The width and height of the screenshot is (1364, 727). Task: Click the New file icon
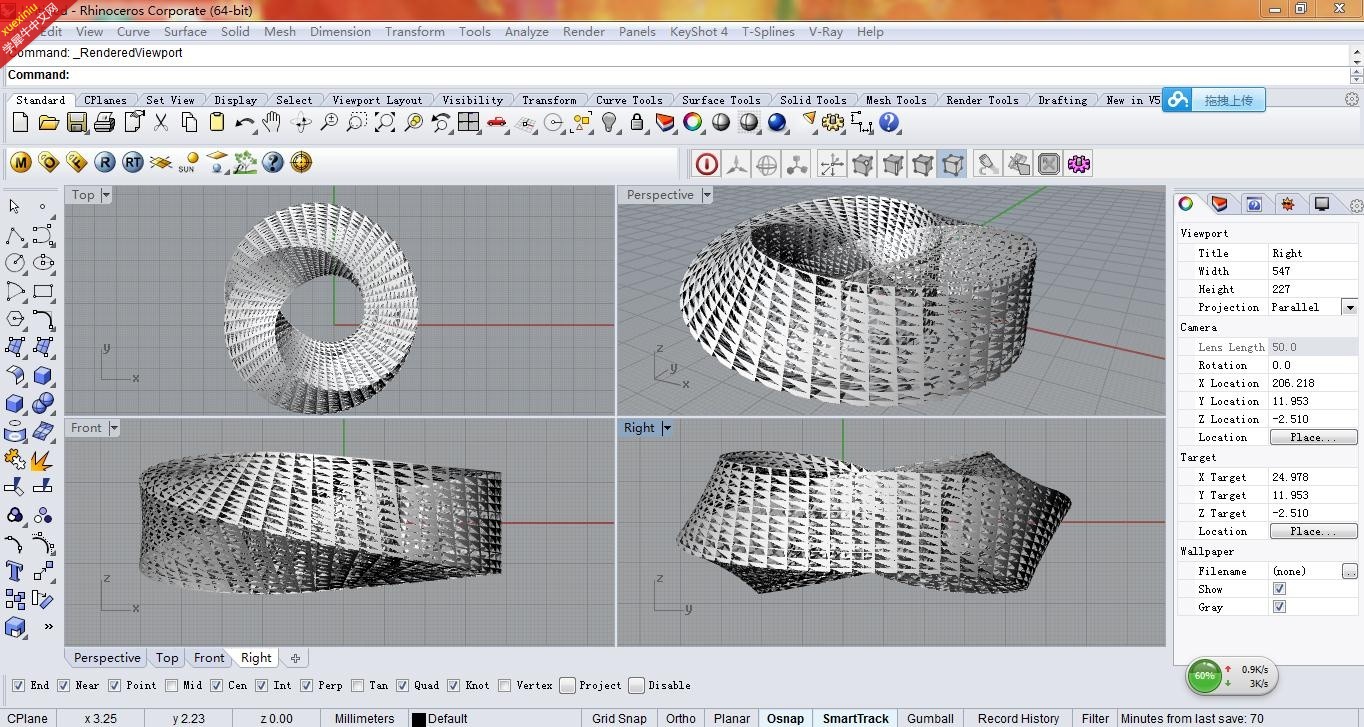click(x=20, y=123)
